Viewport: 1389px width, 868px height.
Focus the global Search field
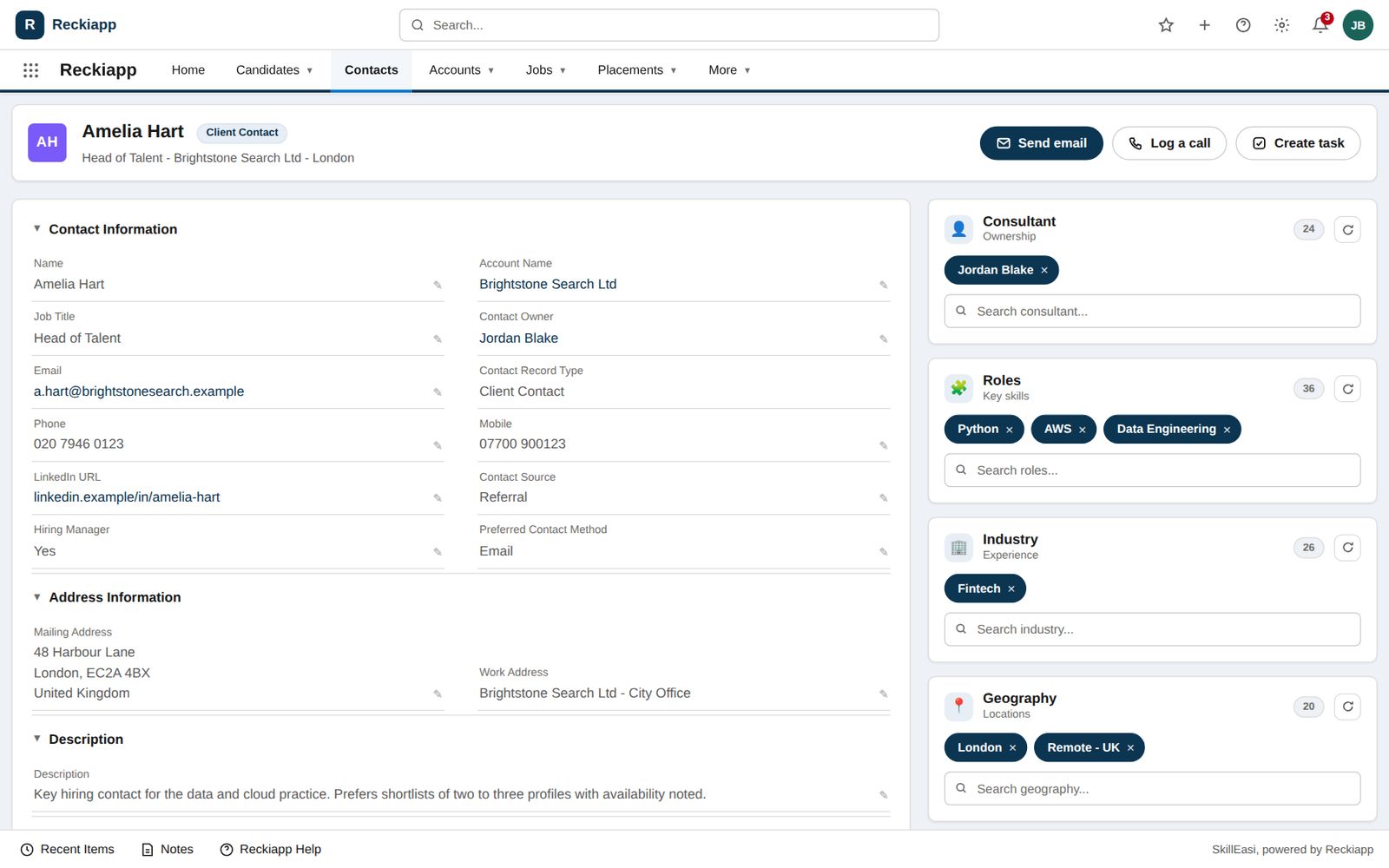(x=669, y=25)
